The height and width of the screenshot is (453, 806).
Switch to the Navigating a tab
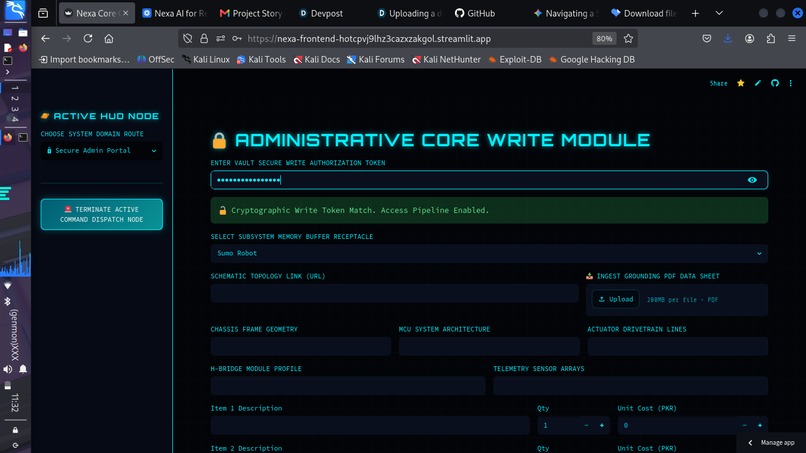[564, 13]
